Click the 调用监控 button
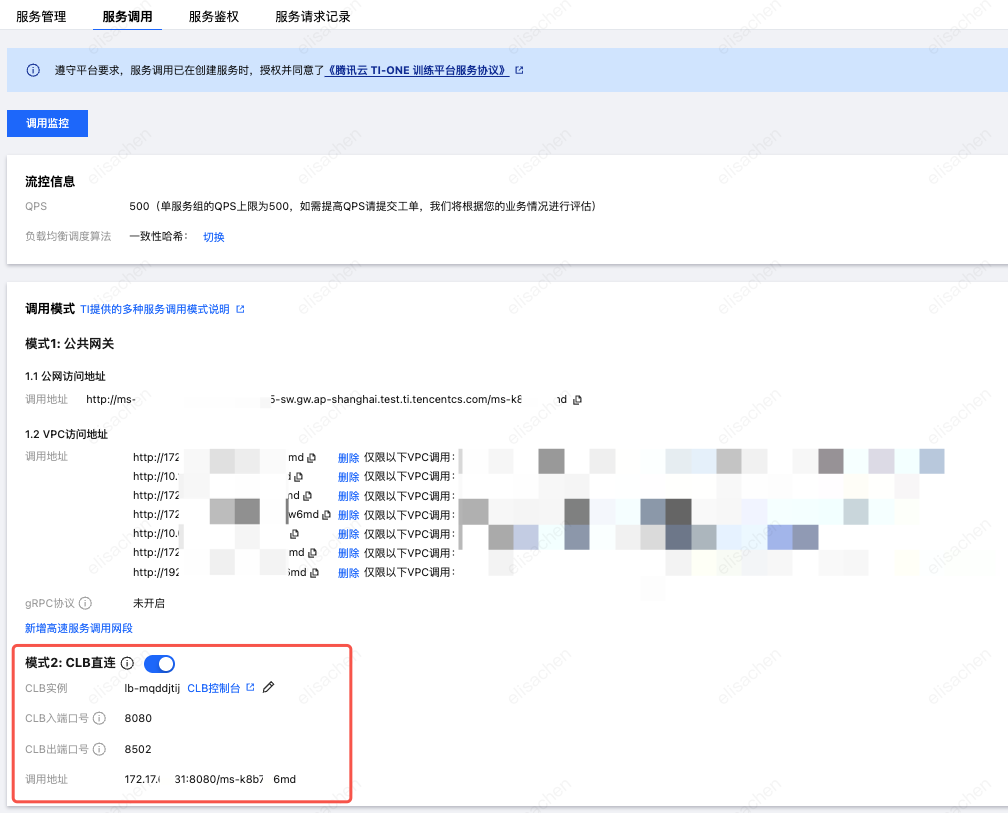Screen dimensions: 1008x813 (48, 123)
